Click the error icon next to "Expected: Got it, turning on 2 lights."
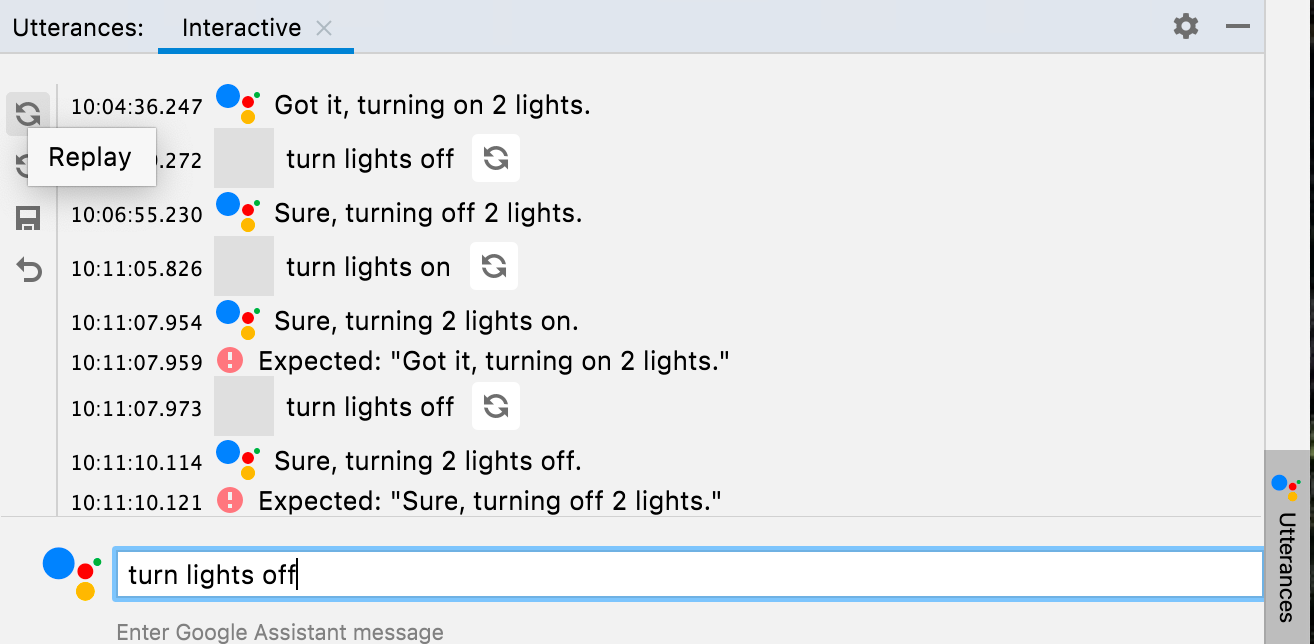This screenshot has width=1314, height=644. [x=229, y=360]
